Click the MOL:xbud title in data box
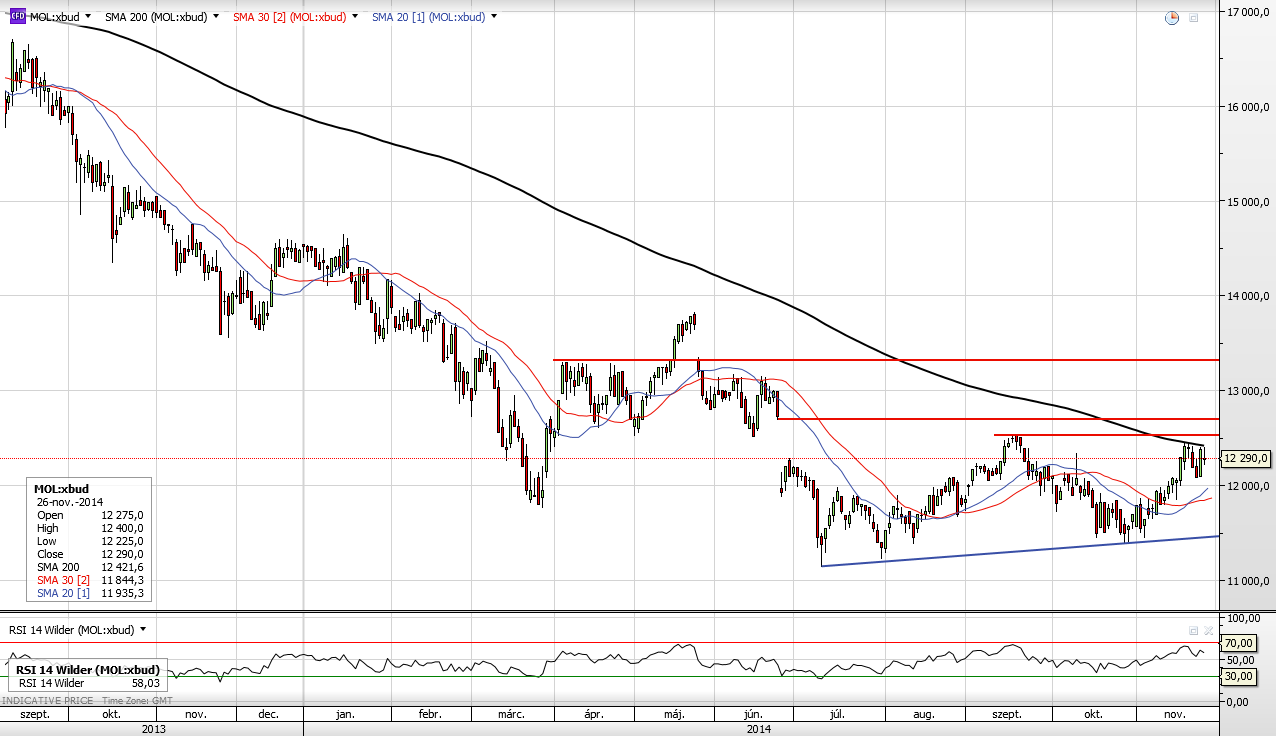This screenshot has height=736, width=1276. [62, 489]
